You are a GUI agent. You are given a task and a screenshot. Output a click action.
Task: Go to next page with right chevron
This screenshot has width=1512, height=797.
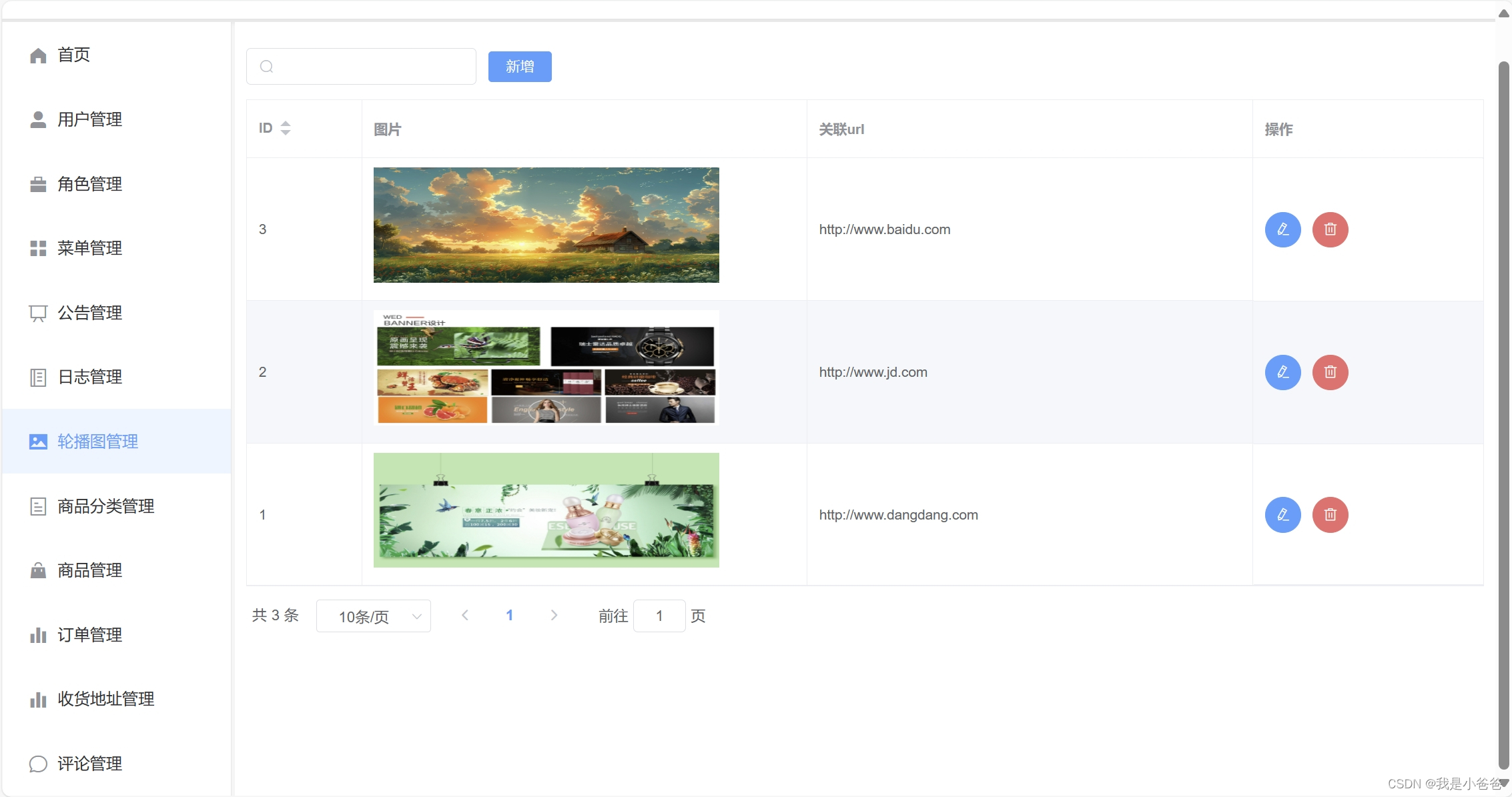pyautogui.click(x=554, y=616)
